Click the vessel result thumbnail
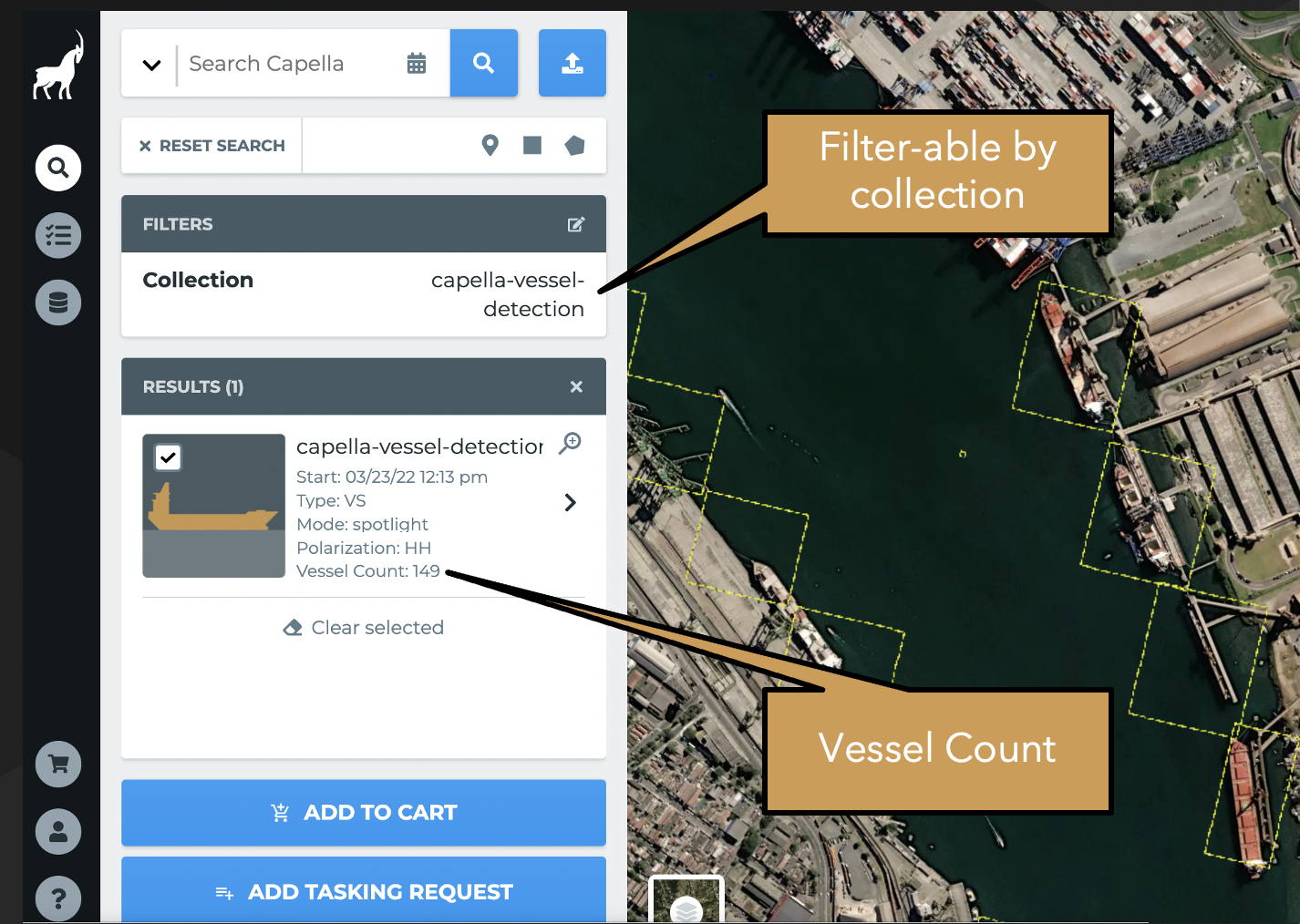 click(x=214, y=506)
